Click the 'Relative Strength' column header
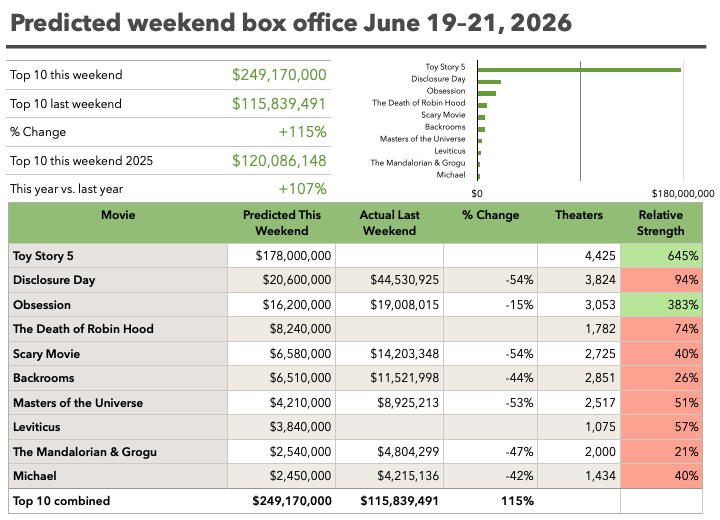Viewport: 720px width, 520px height. 661,223
